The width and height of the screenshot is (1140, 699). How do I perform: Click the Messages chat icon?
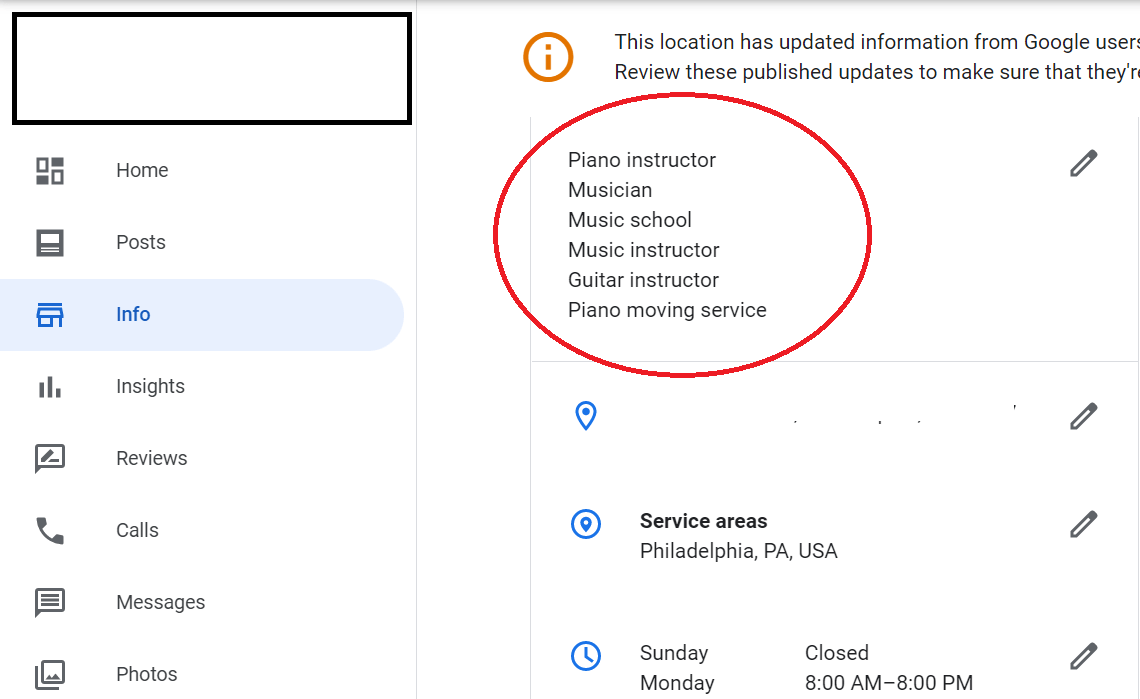tap(50, 603)
